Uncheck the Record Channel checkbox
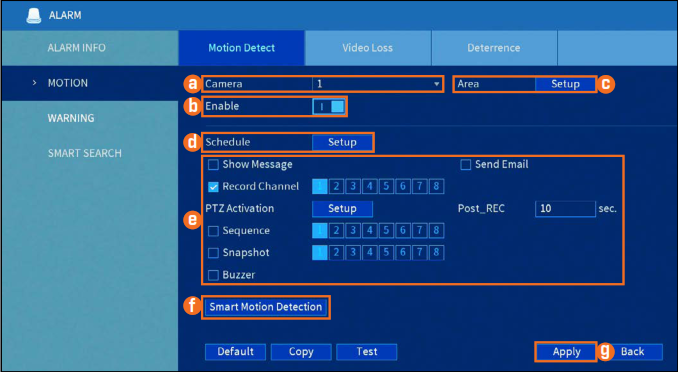Viewport: 678px width, 372px height. tap(213, 187)
